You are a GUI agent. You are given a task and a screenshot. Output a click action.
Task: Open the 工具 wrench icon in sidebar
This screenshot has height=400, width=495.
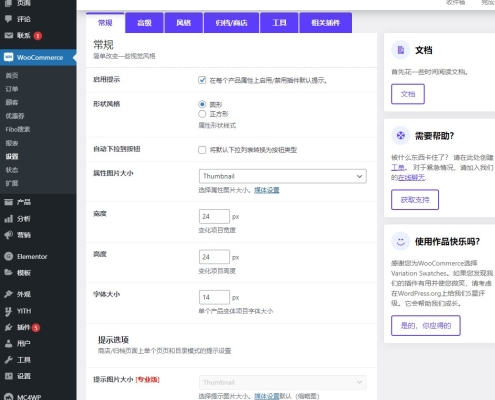pyautogui.click(x=8, y=360)
